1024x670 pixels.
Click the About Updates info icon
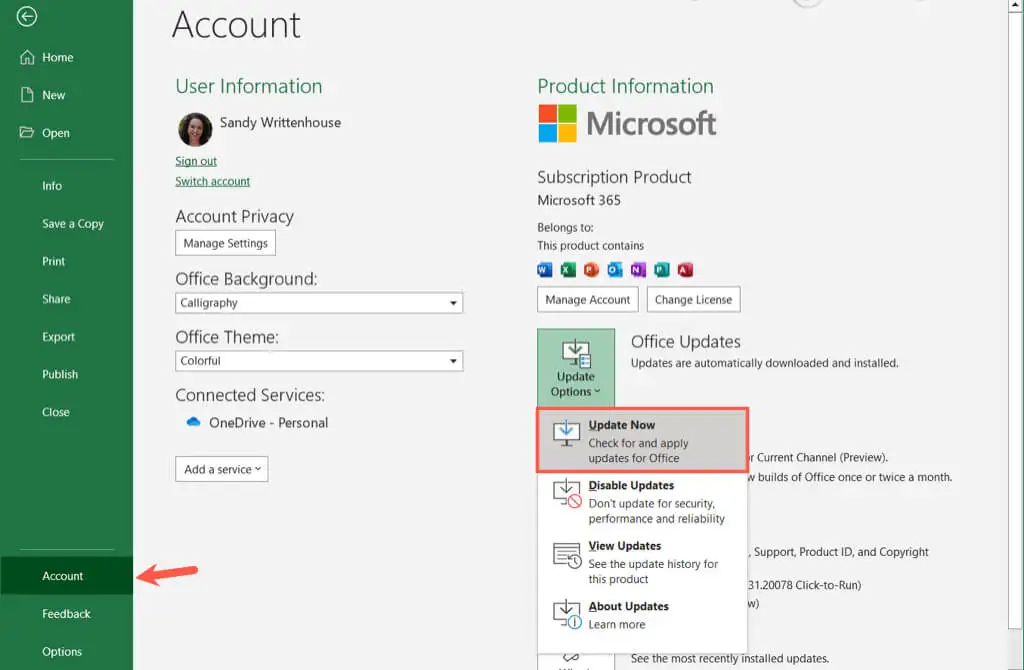tap(567, 615)
